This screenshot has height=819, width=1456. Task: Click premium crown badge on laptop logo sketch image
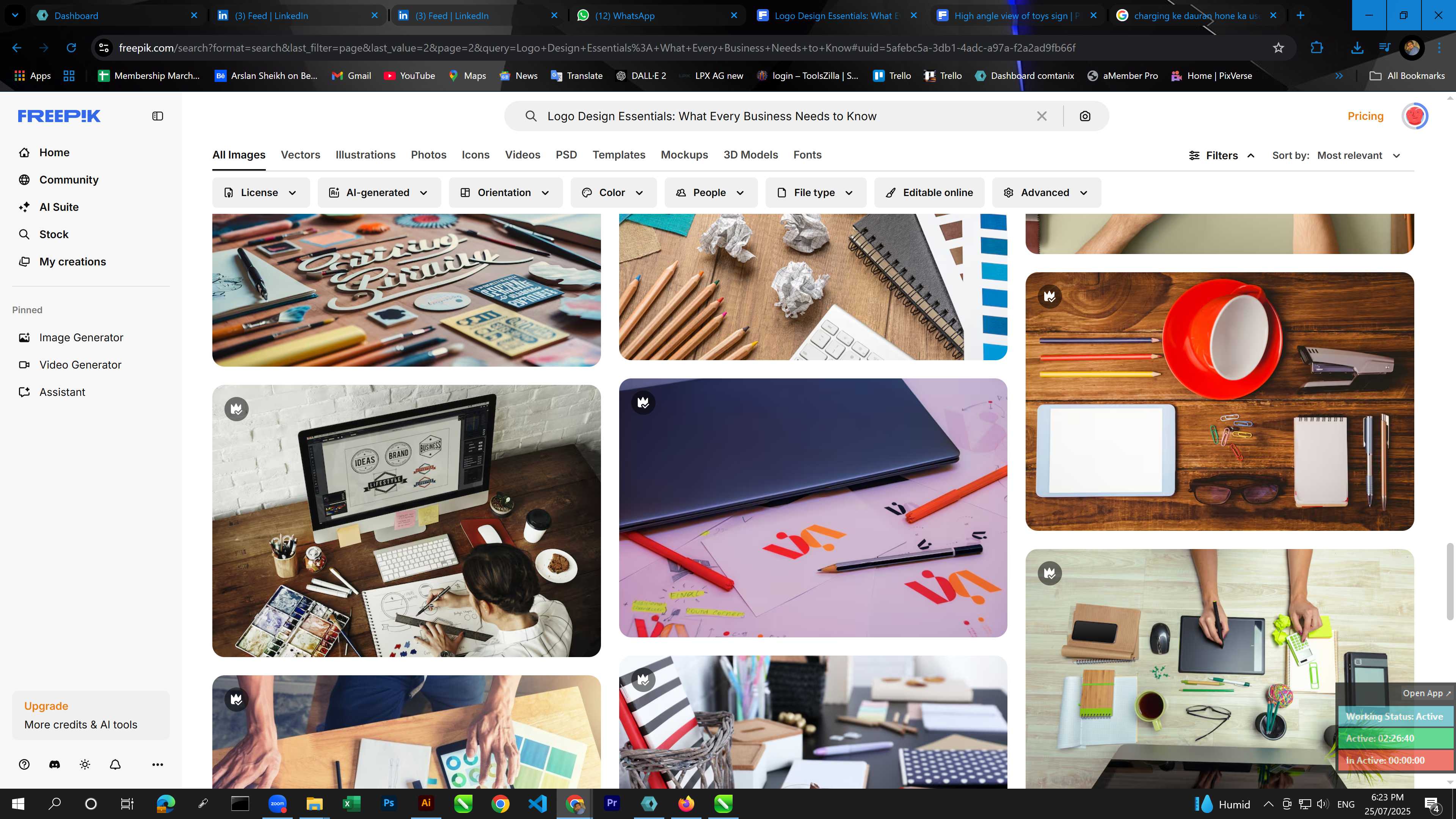point(643,402)
